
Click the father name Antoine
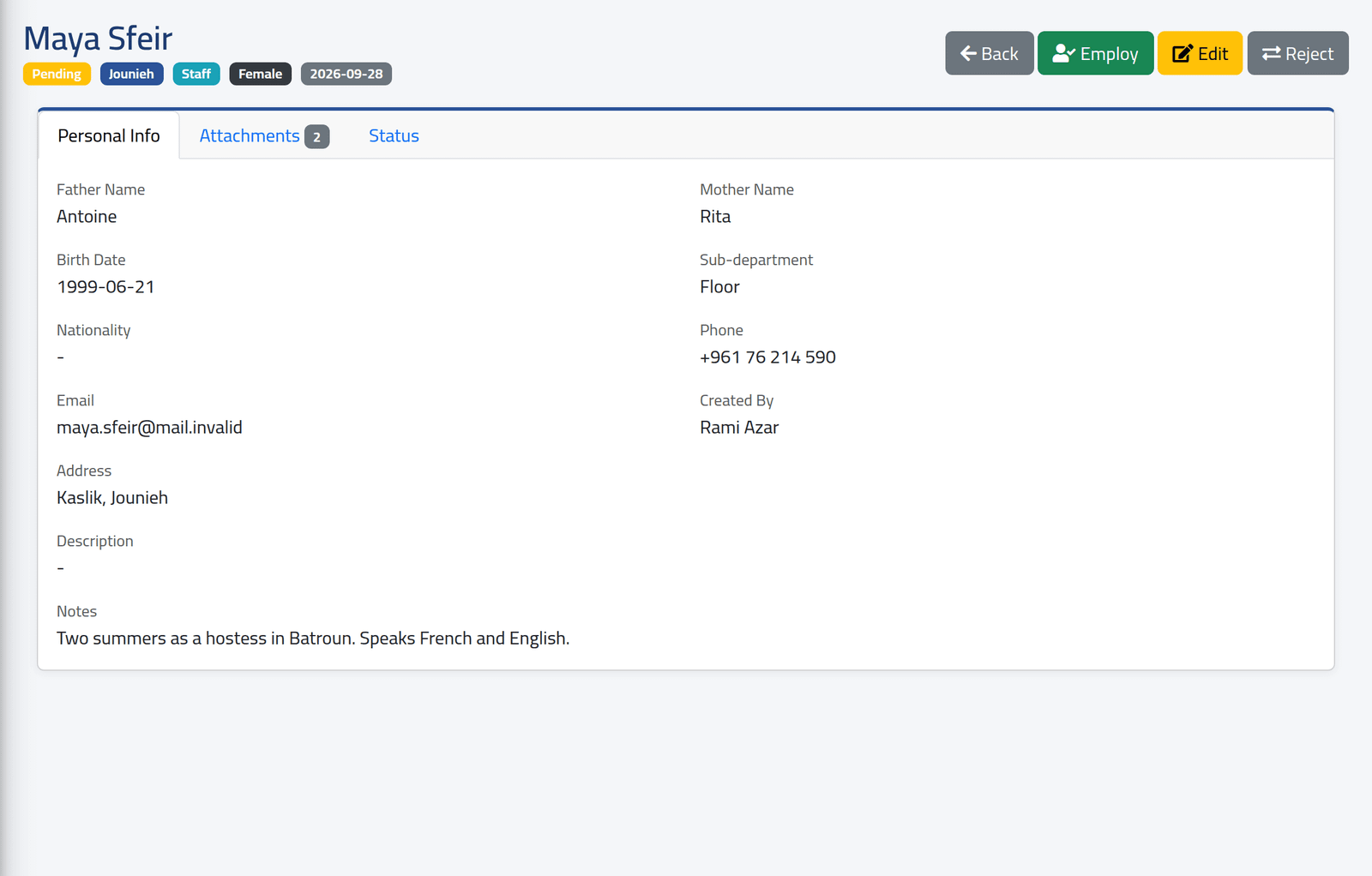[x=87, y=217]
